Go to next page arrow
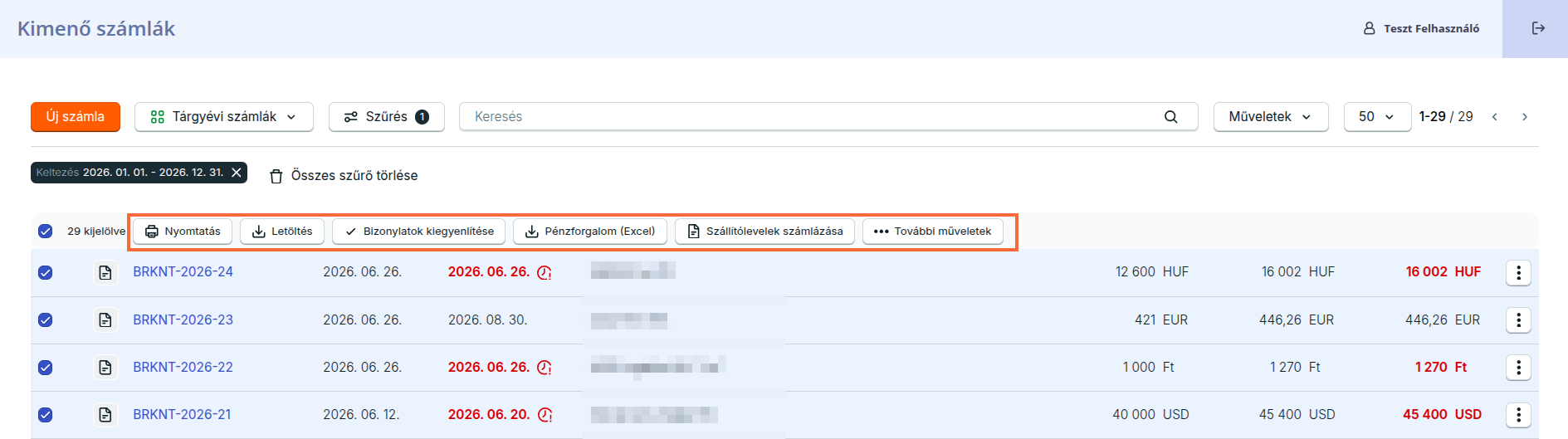This screenshot has height=439, width=1568. click(x=1525, y=117)
